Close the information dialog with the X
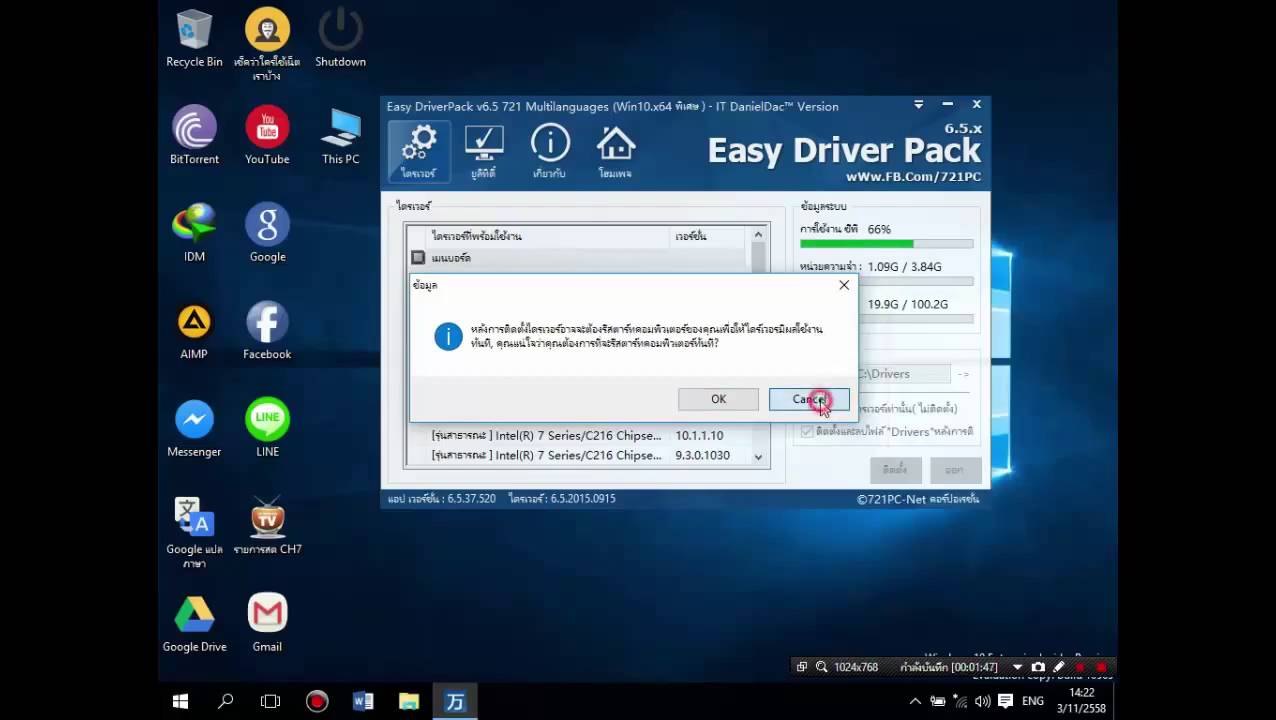The image size is (1276, 720). 844,285
